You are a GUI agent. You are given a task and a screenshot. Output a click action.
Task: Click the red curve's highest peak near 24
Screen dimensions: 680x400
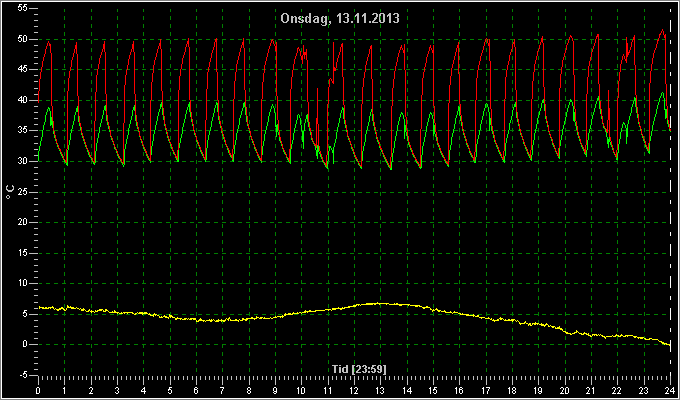[x=662, y=30]
